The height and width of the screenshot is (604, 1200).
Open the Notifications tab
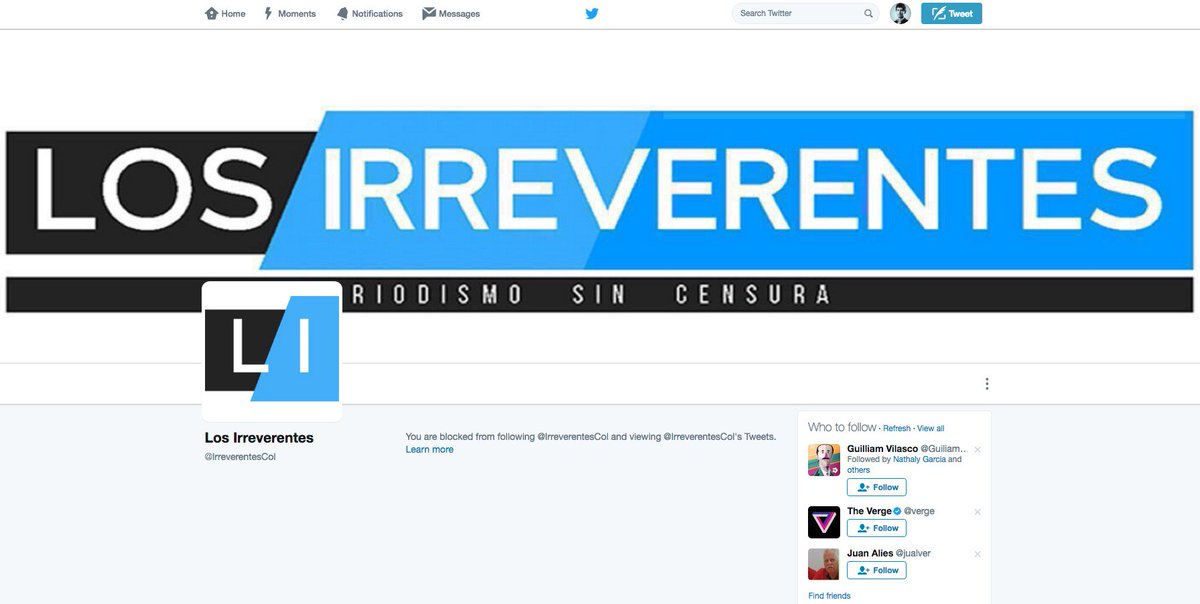click(370, 14)
